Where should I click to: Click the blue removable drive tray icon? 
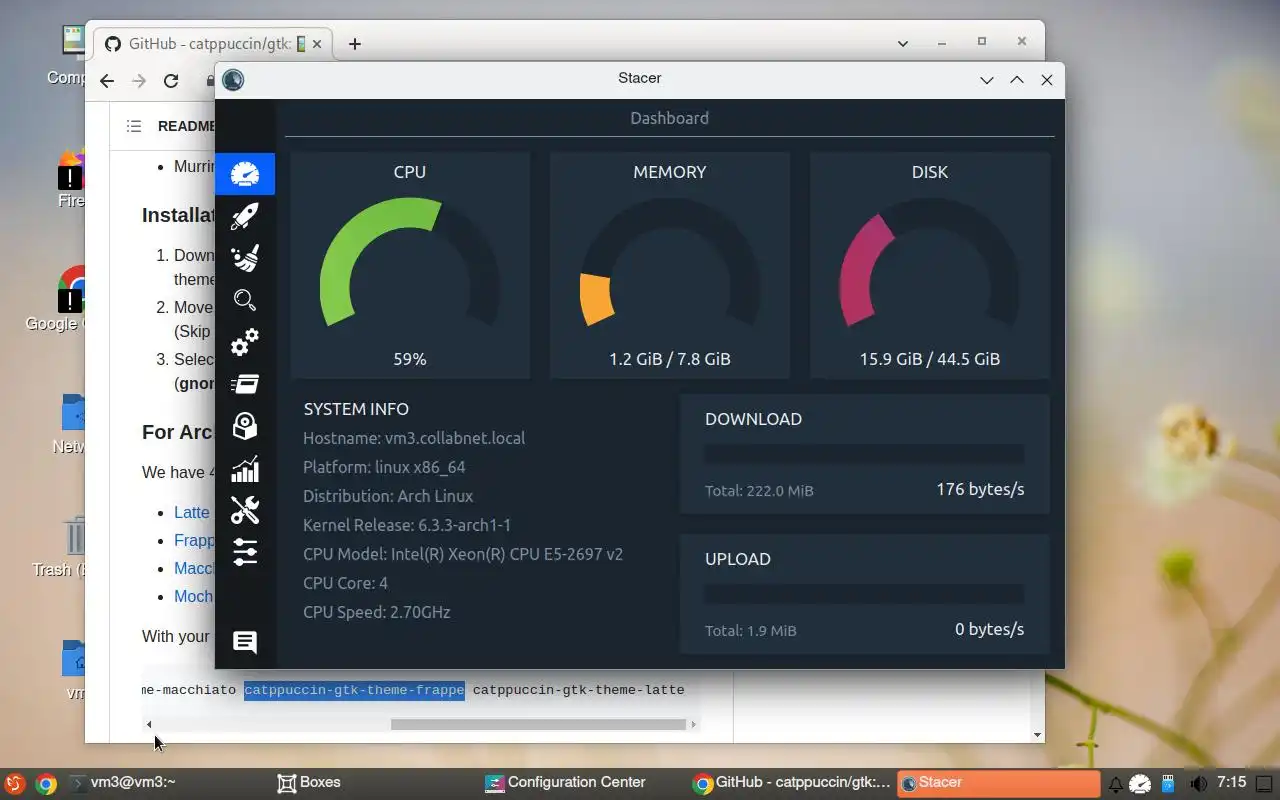point(1167,783)
